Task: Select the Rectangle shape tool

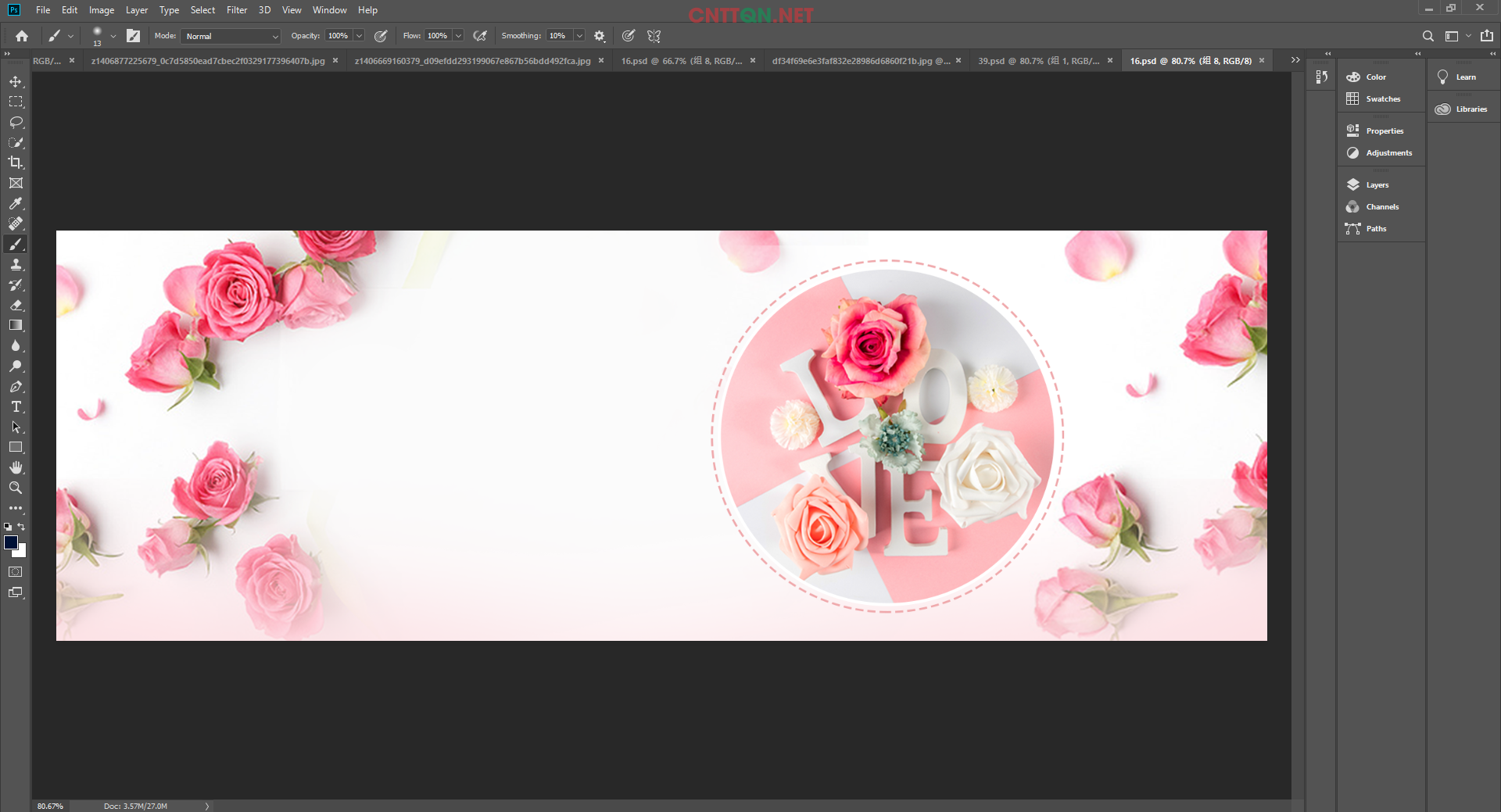Action: coord(16,447)
